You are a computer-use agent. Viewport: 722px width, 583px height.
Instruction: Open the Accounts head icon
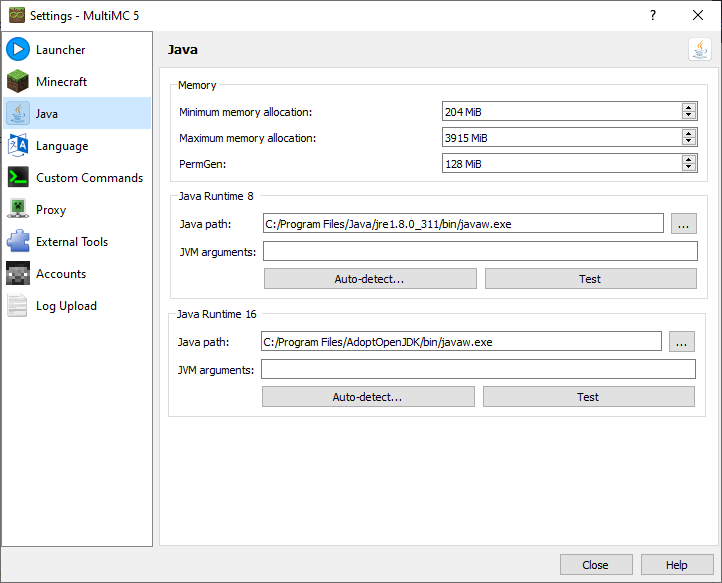point(18,274)
